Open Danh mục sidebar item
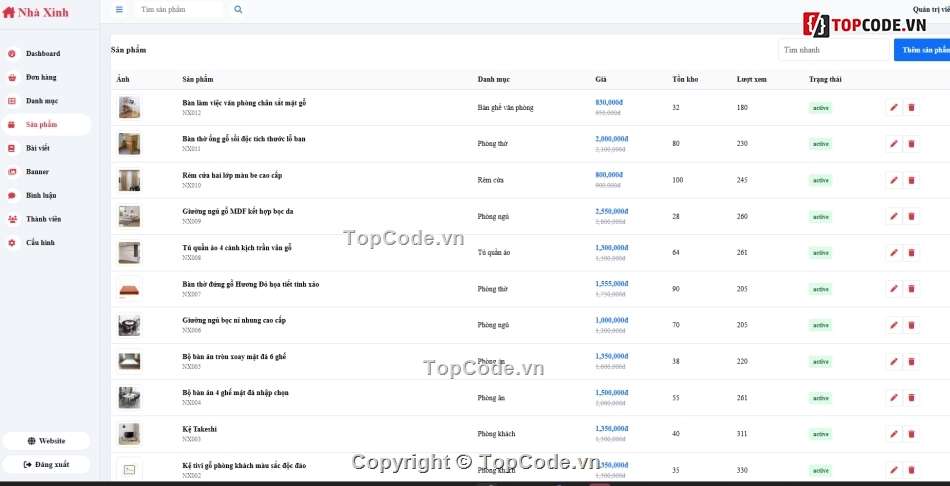Image resolution: width=950 pixels, height=486 pixels. [46, 101]
